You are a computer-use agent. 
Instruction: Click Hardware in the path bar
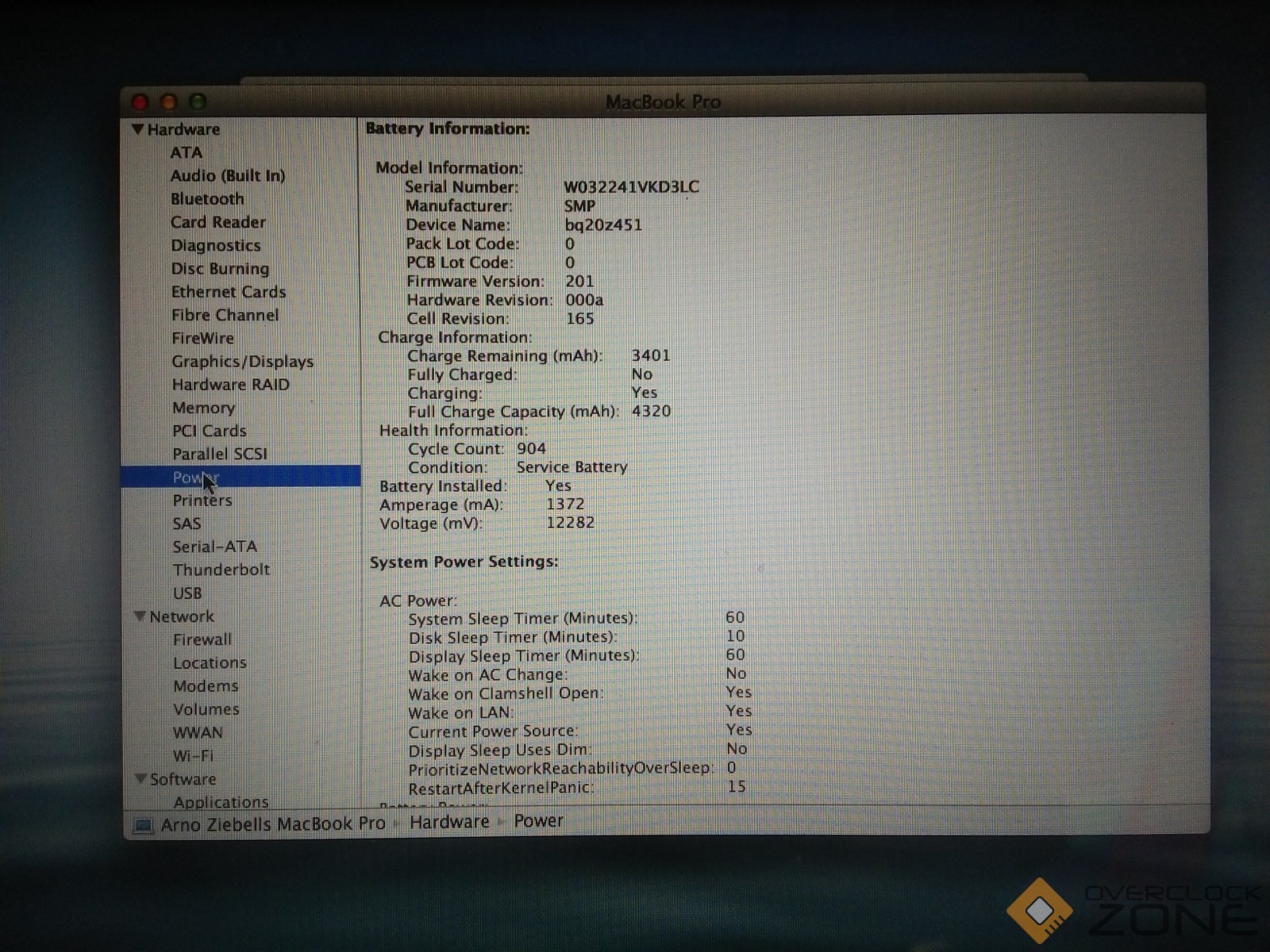click(x=449, y=822)
